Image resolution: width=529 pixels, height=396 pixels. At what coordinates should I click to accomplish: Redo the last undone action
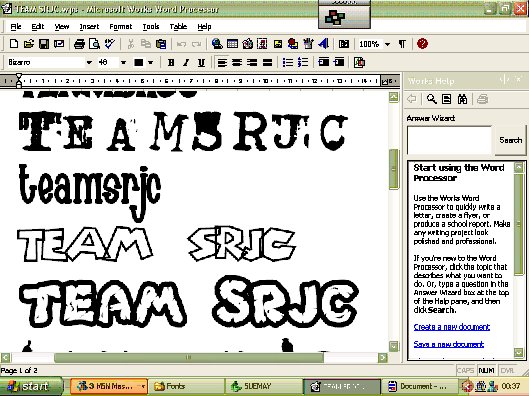196,44
